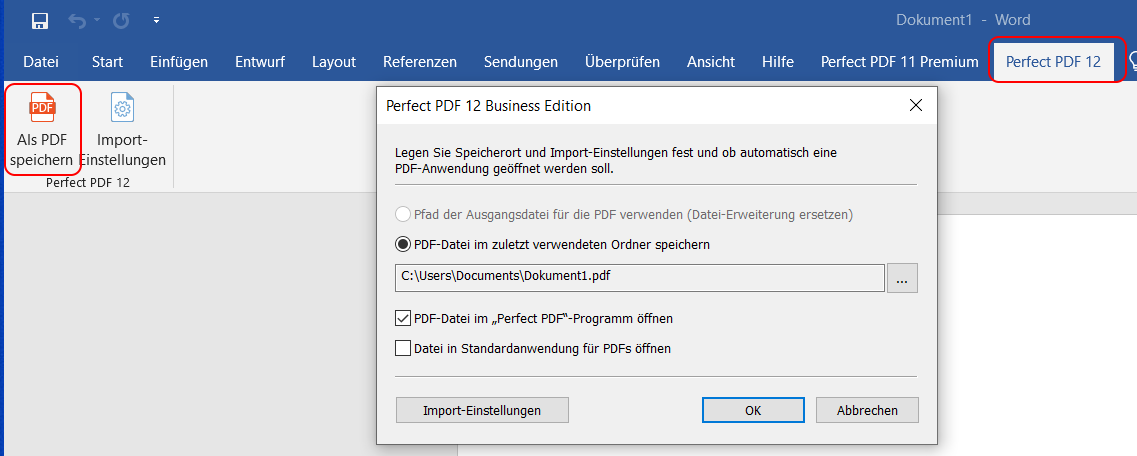Select the Ansicht tab

click(x=711, y=62)
